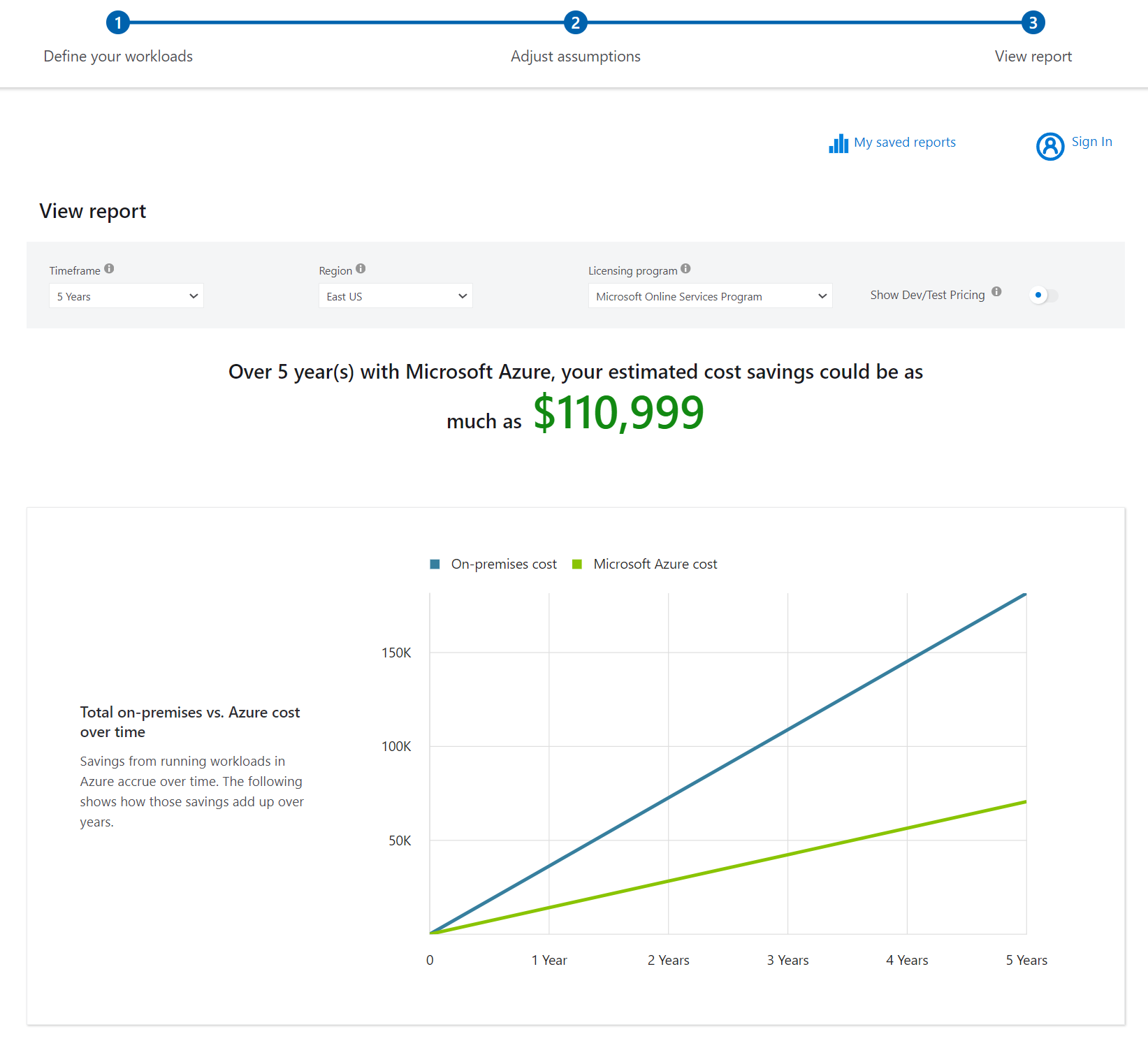This screenshot has height=1041, width=1148.
Task: Open the Adjust assumptions step
Action: point(575,57)
